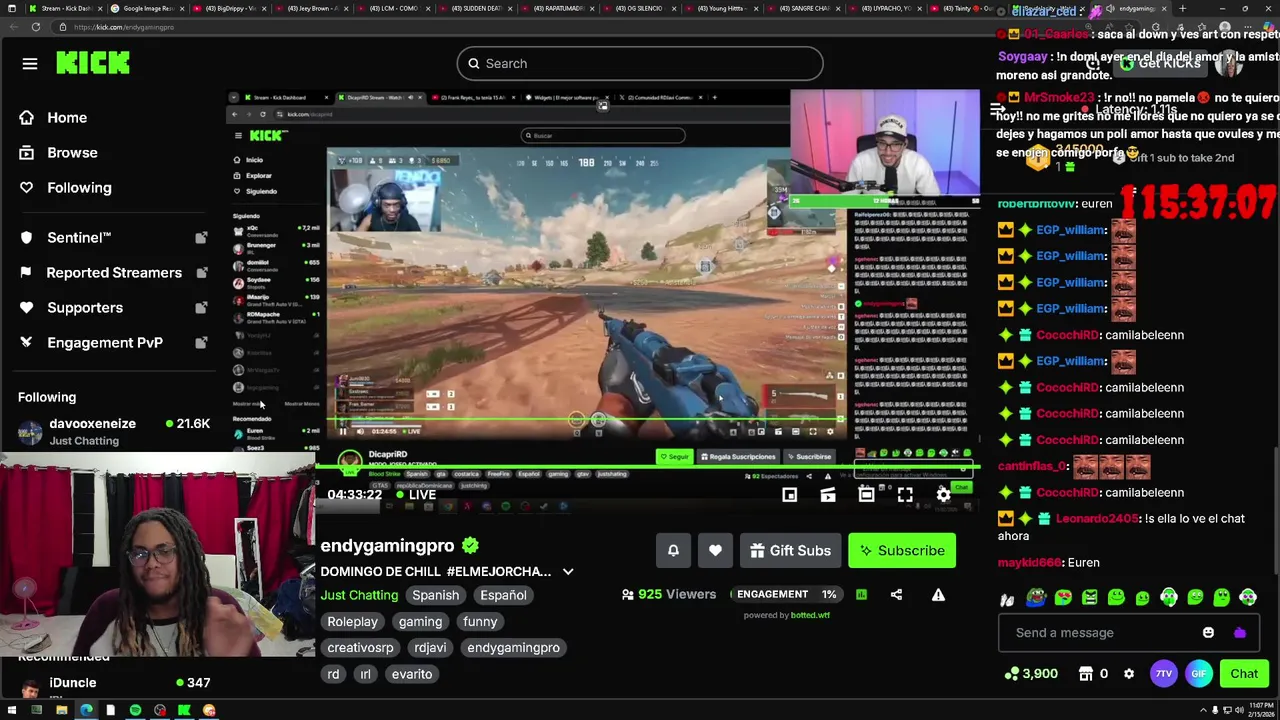Click purple icon in chat input
The width and height of the screenshot is (1280, 720).
click(x=1240, y=633)
